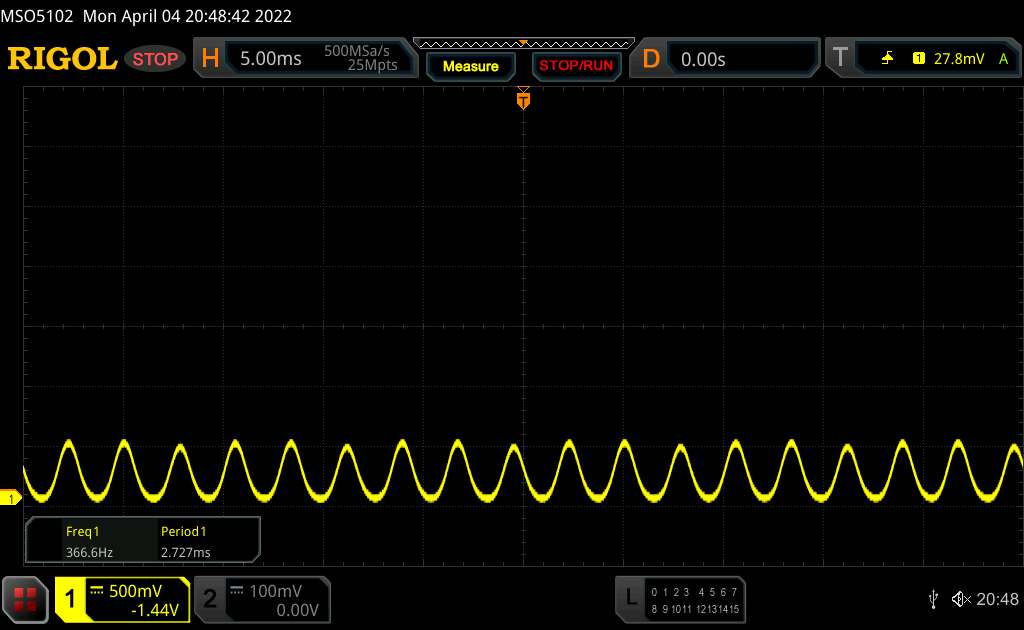Toggle the grey channel 2 number tab
The image size is (1024, 630).
tap(210, 599)
